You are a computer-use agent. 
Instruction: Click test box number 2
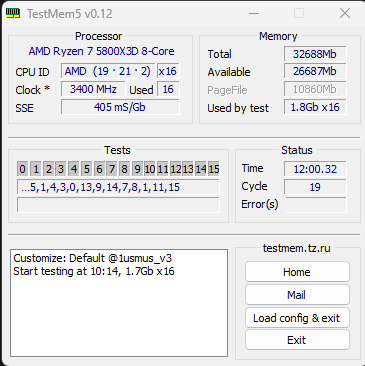tap(48, 169)
